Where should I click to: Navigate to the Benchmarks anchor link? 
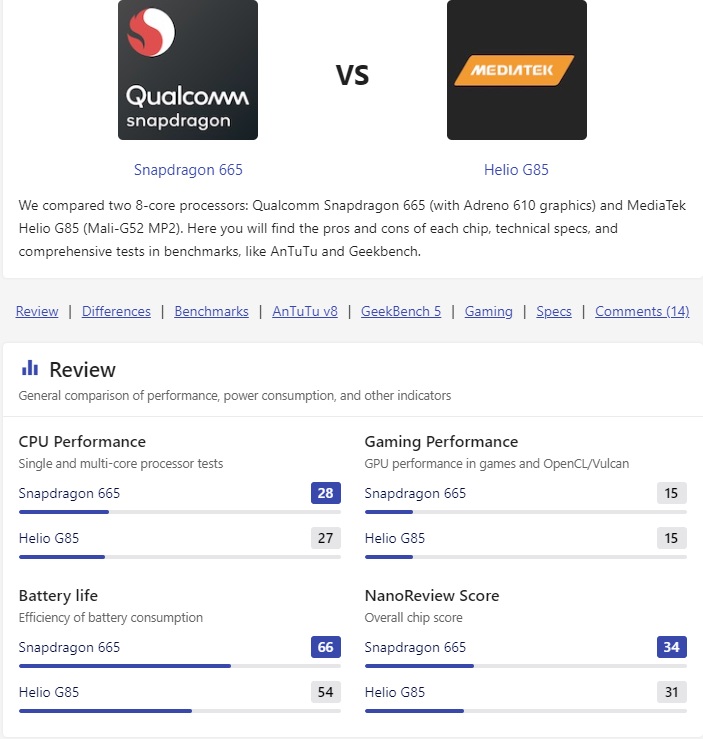pos(211,311)
